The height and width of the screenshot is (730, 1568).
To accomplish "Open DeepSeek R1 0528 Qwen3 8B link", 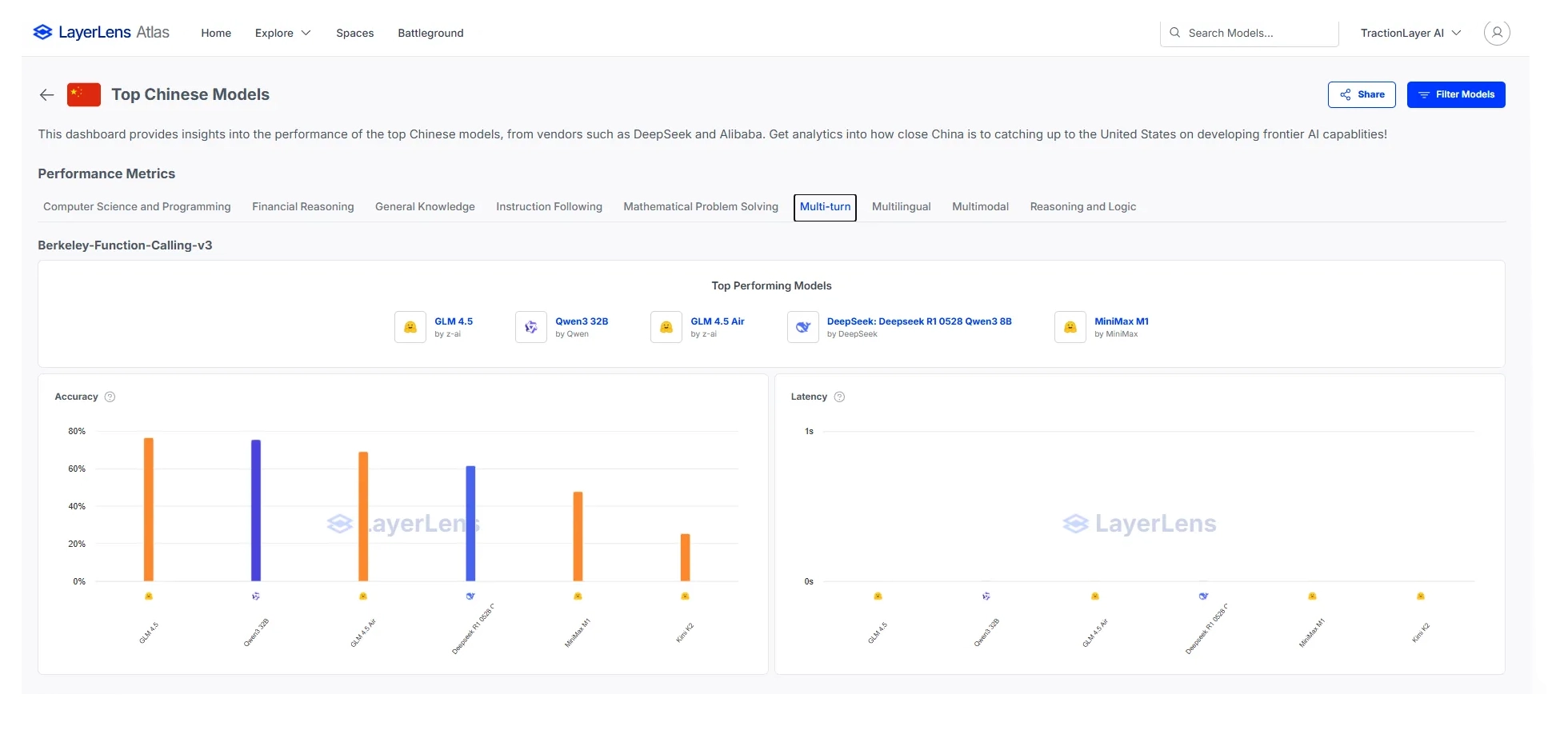I will (x=919, y=321).
